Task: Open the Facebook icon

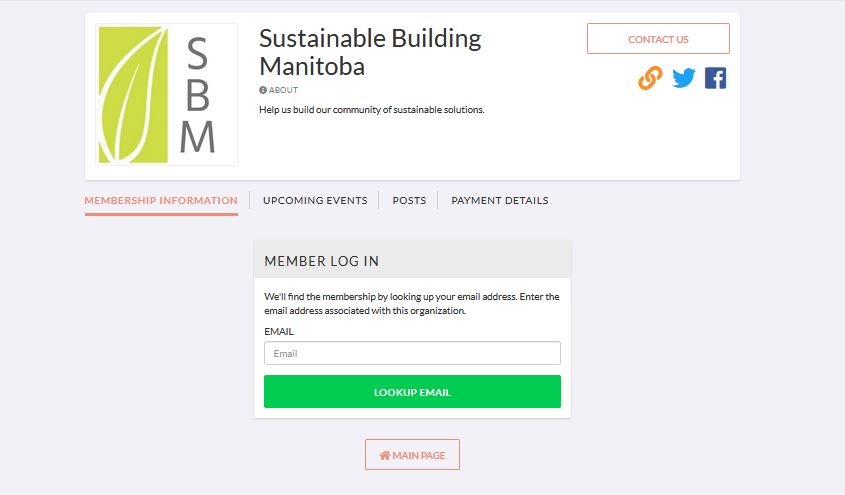Action: point(715,78)
